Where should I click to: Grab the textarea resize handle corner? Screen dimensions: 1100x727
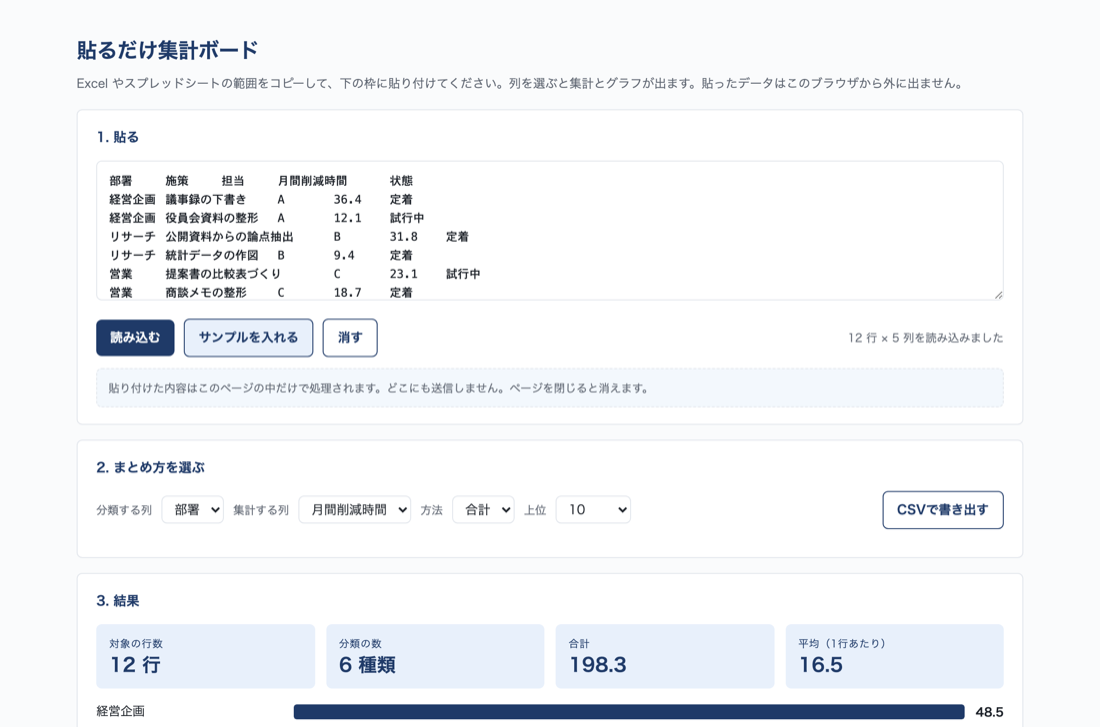[x=998, y=295]
